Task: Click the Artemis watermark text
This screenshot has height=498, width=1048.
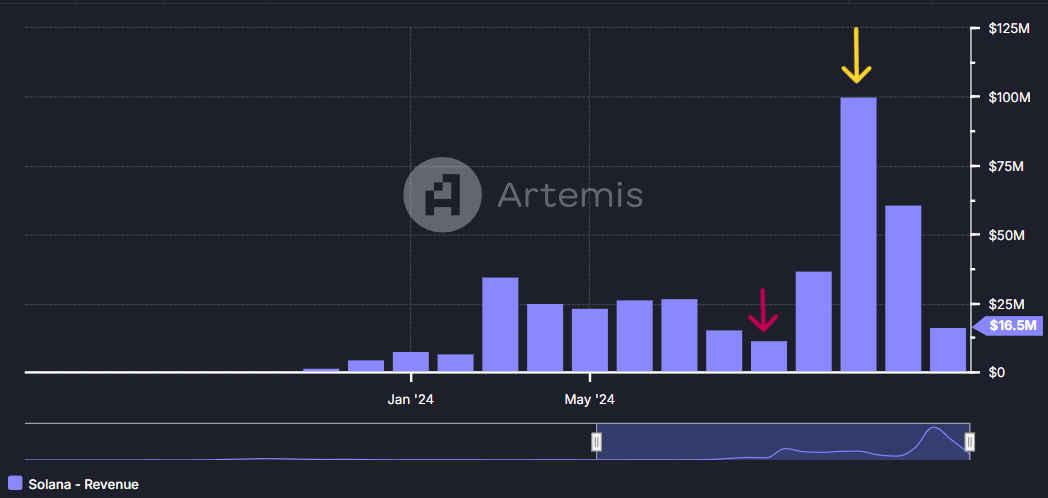Action: pos(570,194)
